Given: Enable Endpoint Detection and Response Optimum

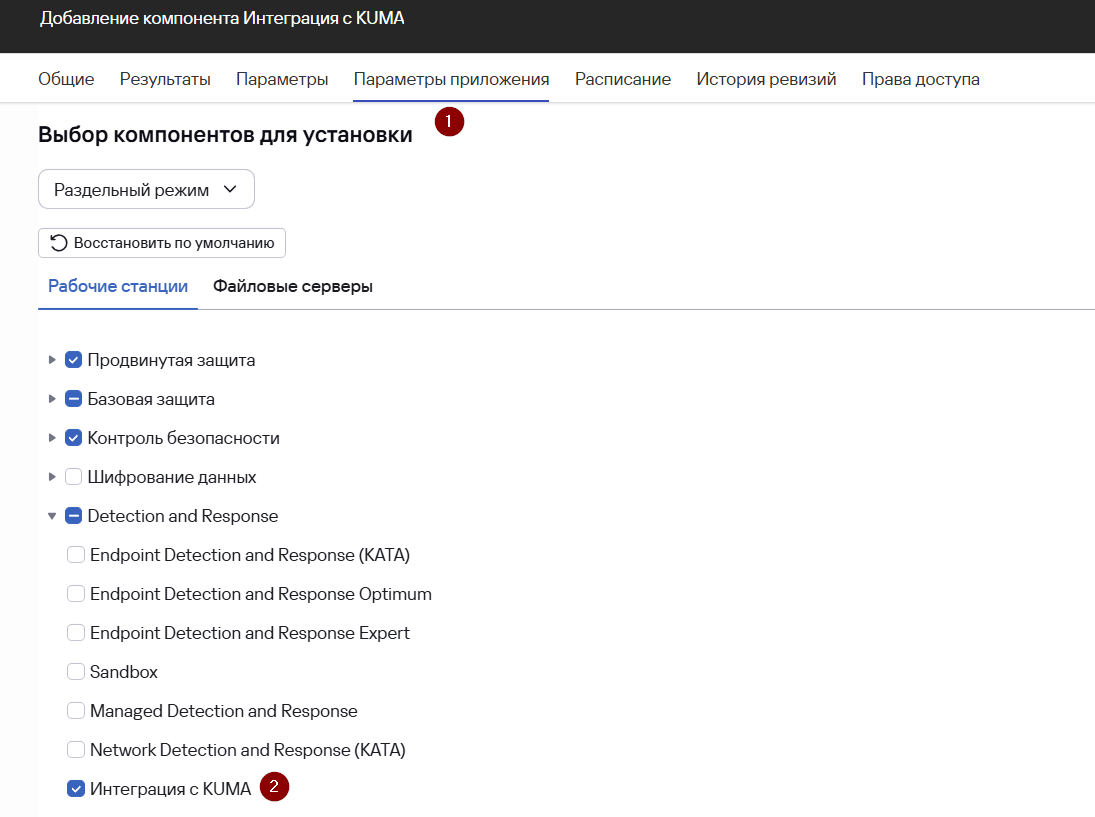Looking at the screenshot, I should tap(75, 594).
